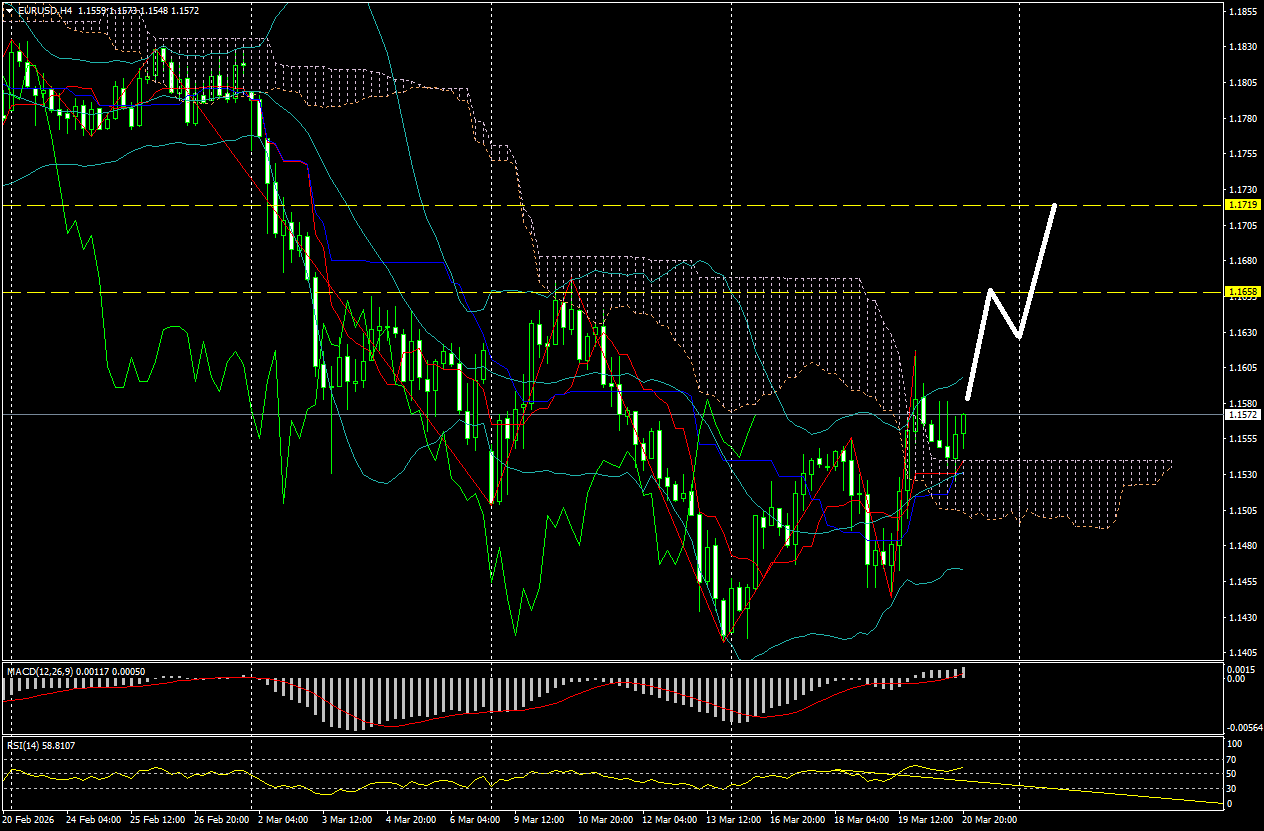This screenshot has width=1264, height=831.
Task: Click the 20 Mar 20:00 time label
Action: coord(990,819)
